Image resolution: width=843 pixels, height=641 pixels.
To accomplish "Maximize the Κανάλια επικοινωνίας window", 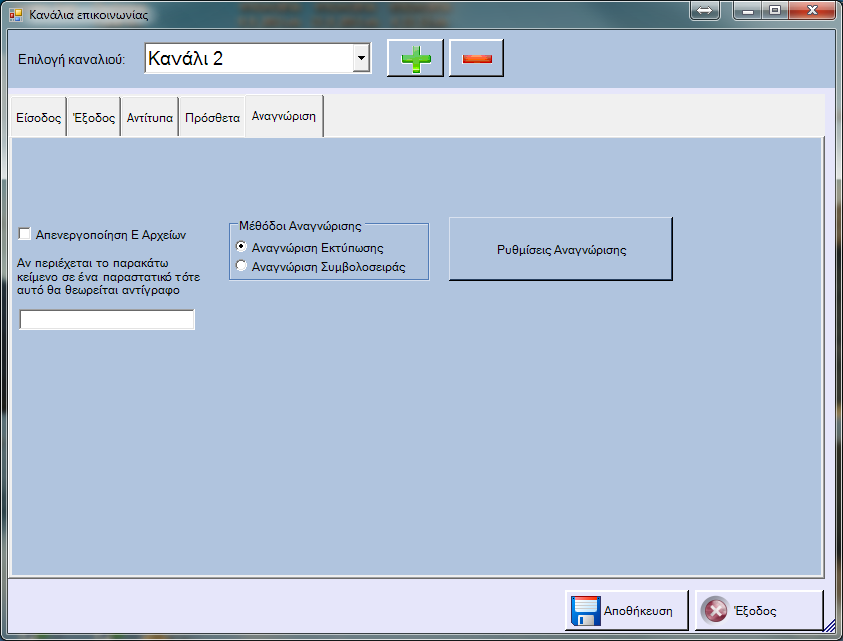I will (x=775, y=10).
